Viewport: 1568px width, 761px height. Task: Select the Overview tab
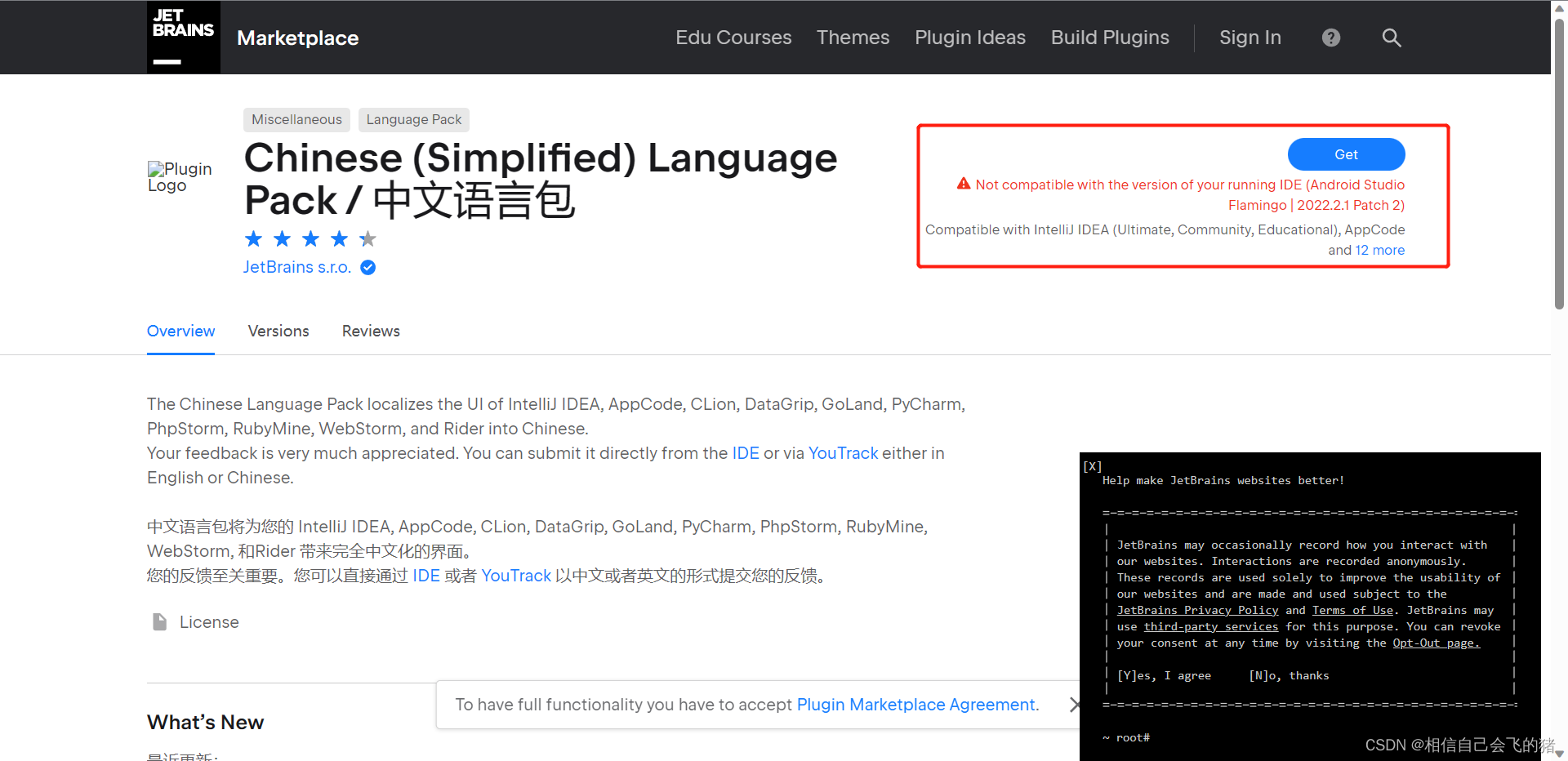pos(180,331)
